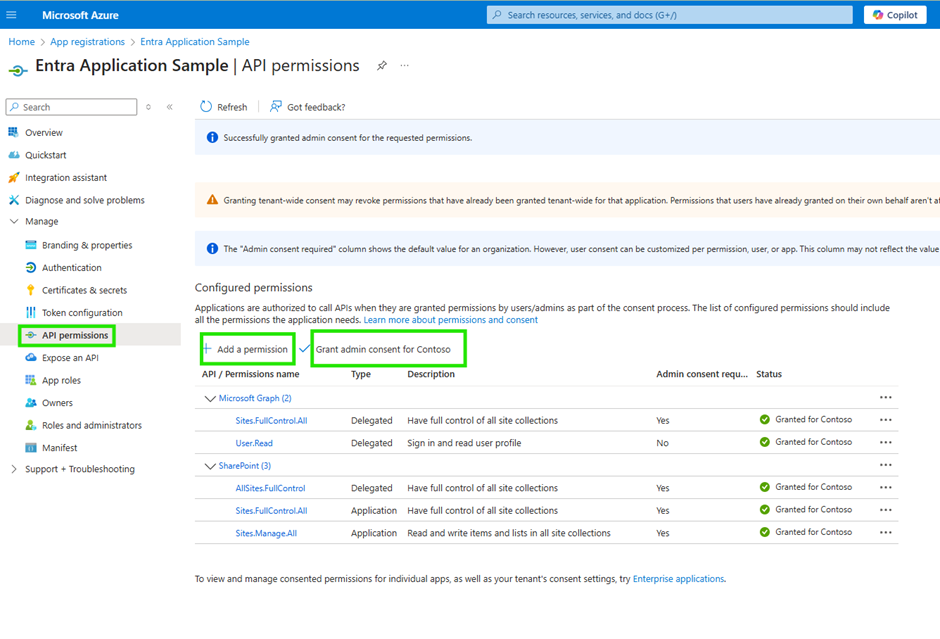
Task: Open the Overview menu item
Action: [x=43, y=132]
